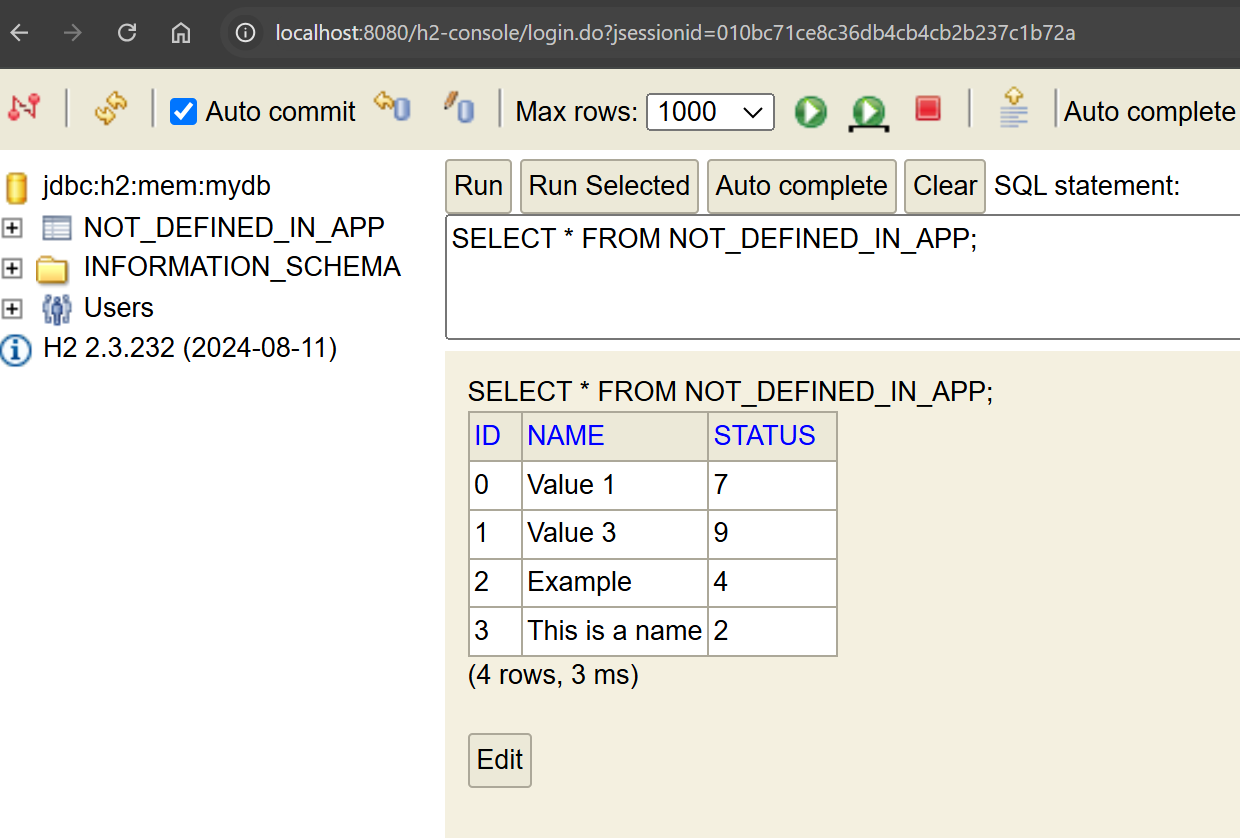This screenshot has width=1240, height=838.
Task: Click the Refresh icon in toolbar
Action: click(110, 108)
